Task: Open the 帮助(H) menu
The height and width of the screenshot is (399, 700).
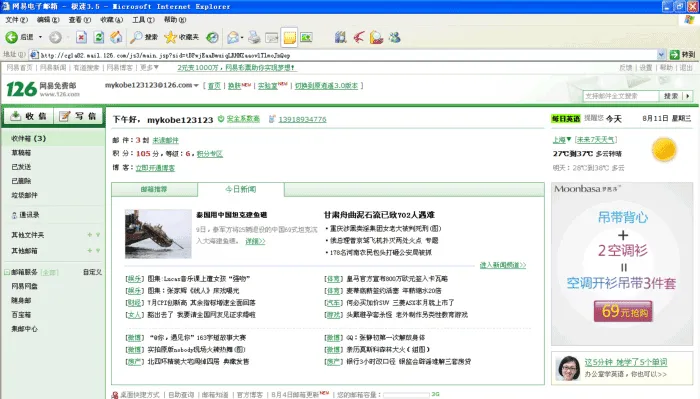Action: pos(175,20)
